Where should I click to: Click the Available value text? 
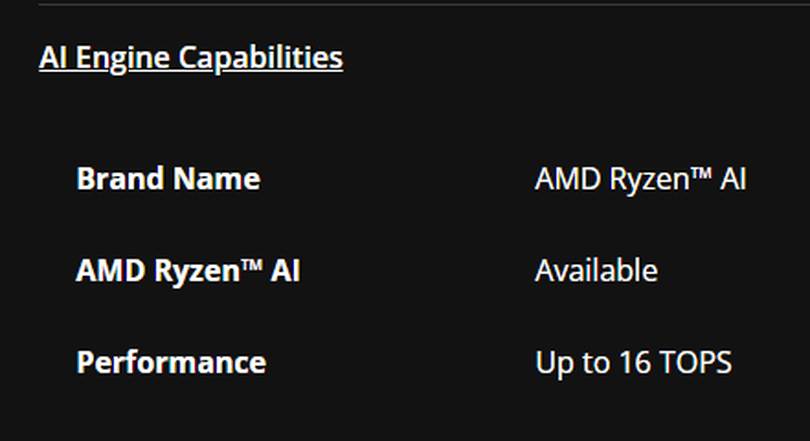[x=596, y=271]
